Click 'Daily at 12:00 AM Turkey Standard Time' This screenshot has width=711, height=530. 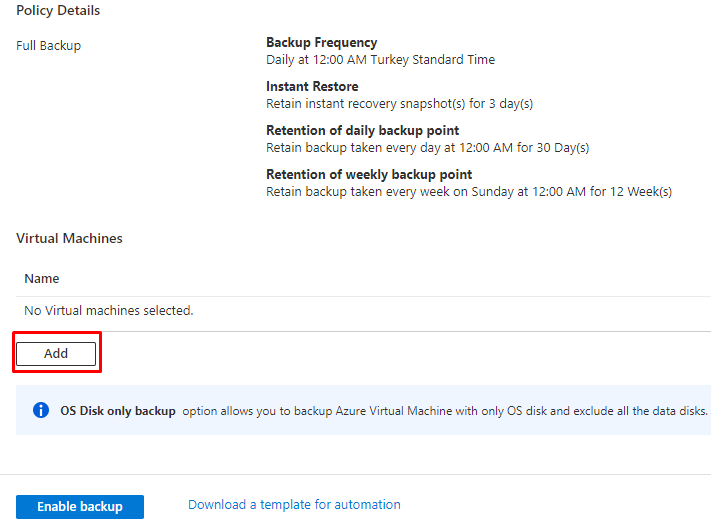(380, 60)
